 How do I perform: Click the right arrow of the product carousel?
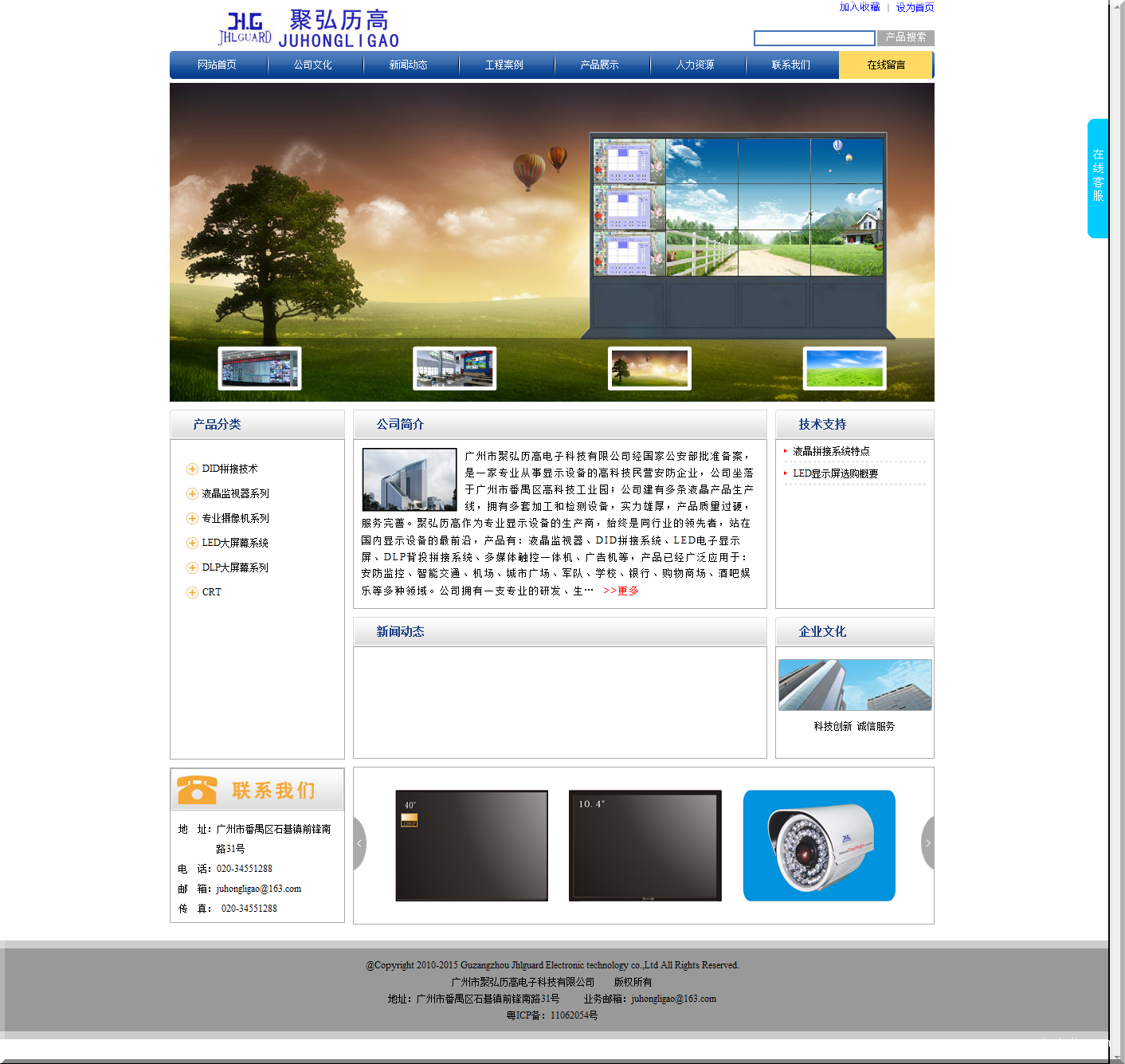(x=928, y=843)
